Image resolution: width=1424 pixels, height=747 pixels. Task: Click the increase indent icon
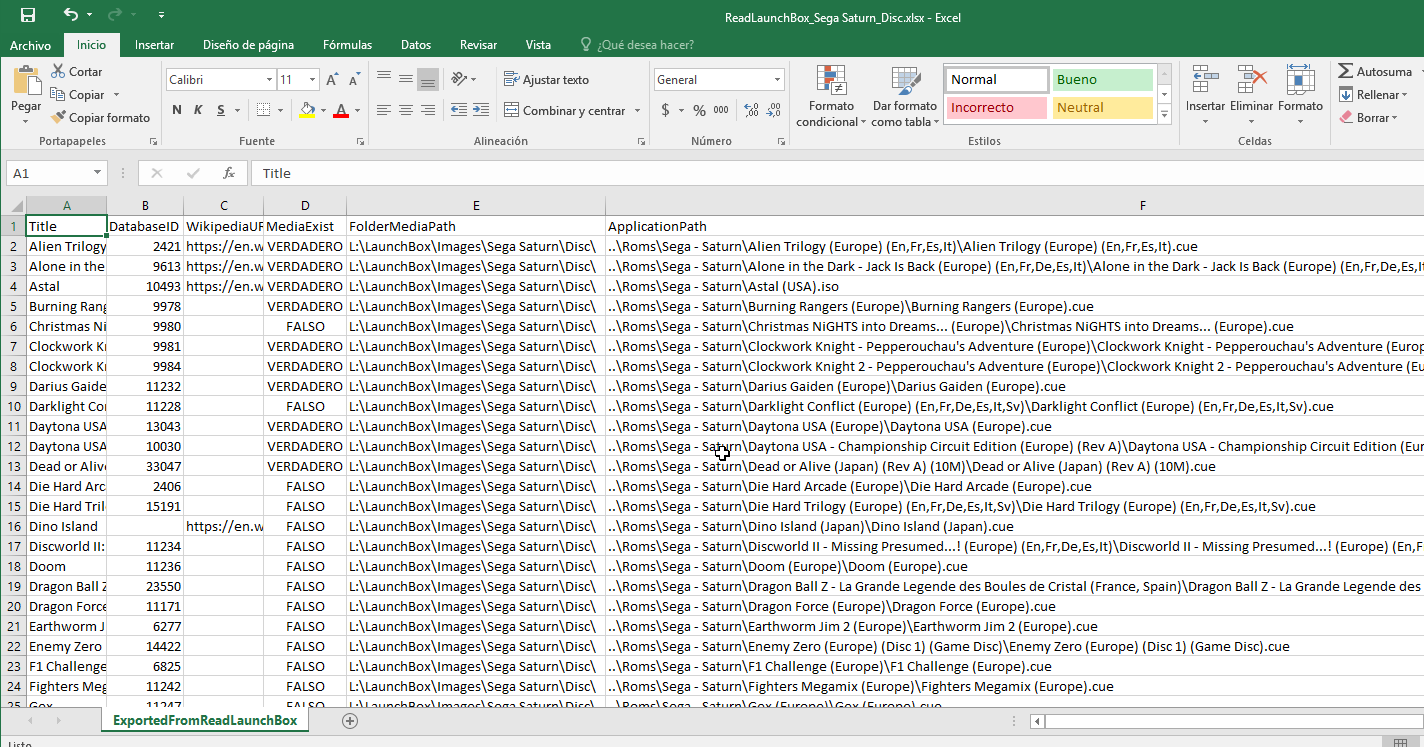480,110
